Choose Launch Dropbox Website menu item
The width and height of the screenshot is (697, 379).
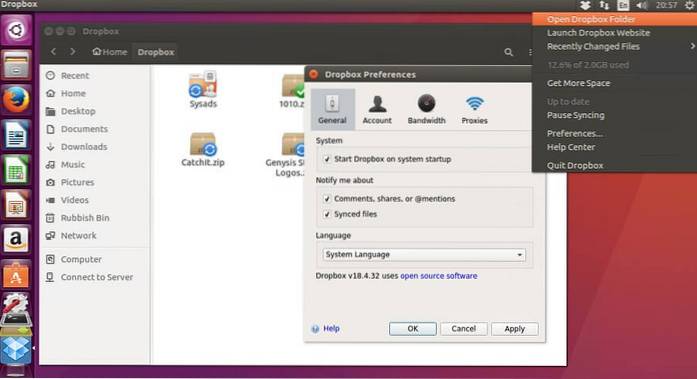tap(615, 33)
